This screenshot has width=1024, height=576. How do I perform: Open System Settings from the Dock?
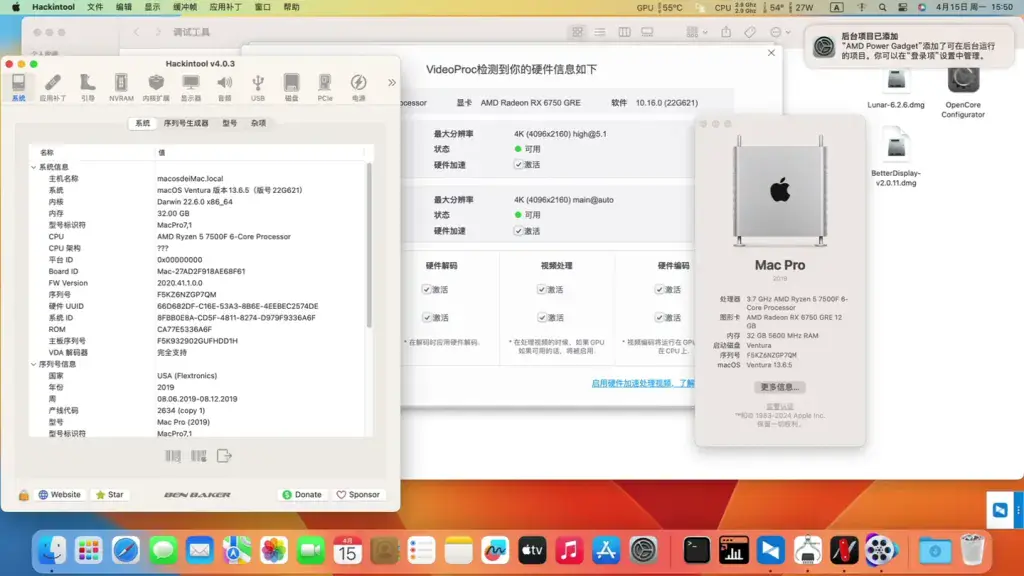643,551
